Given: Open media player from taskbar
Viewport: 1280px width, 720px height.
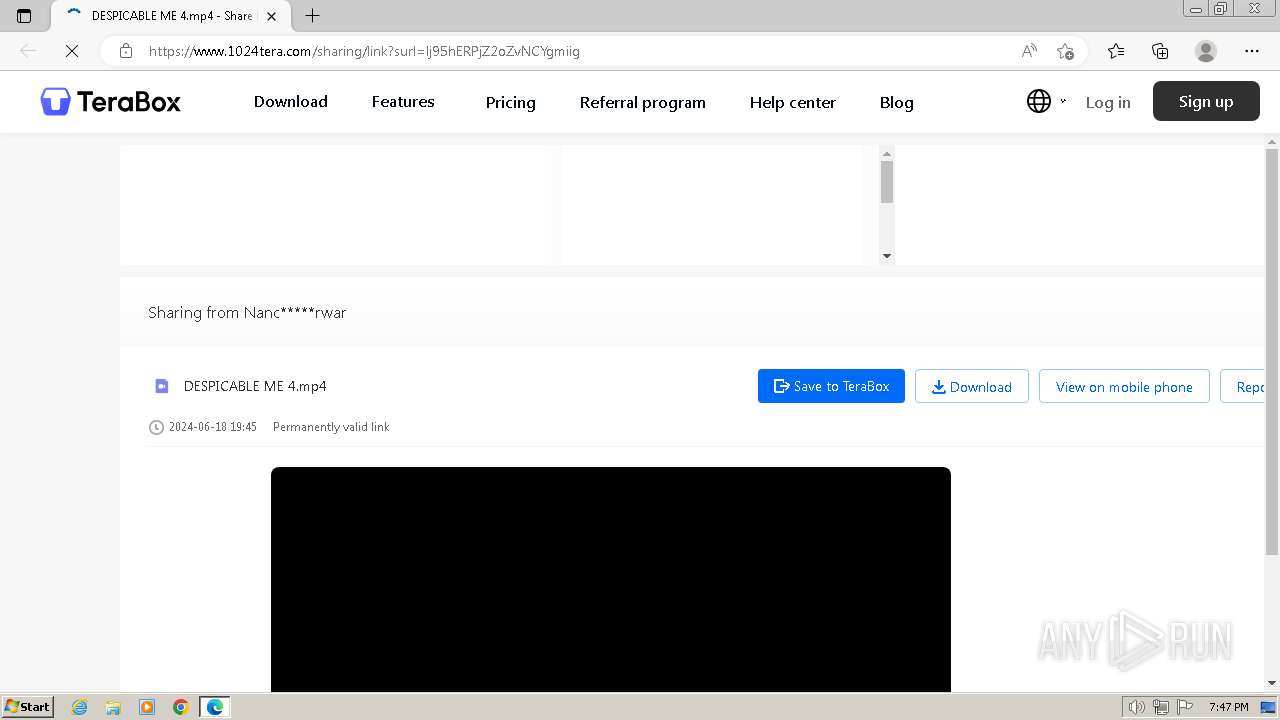Looking at the screenshot, I should [x=147, y=707].
